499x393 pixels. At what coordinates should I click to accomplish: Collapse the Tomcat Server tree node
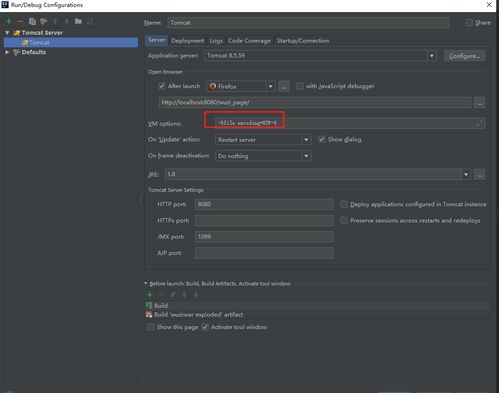[7, 33]
